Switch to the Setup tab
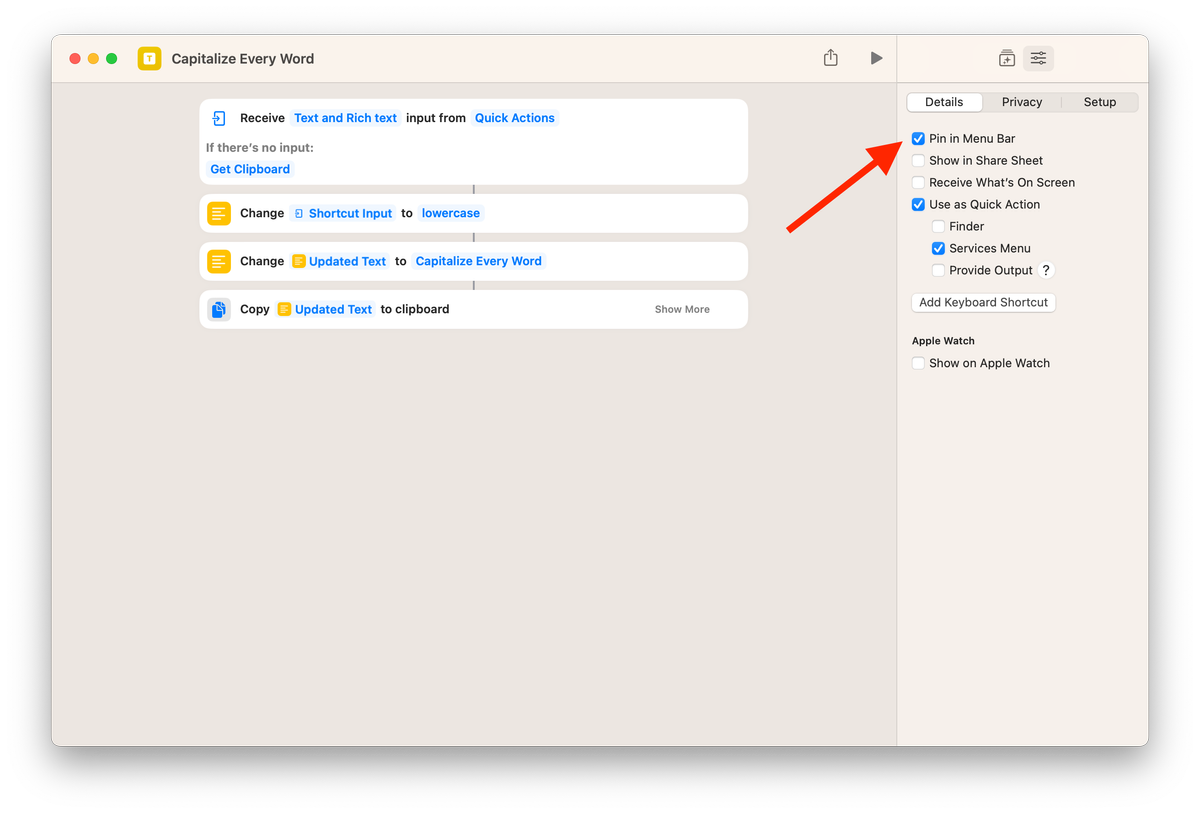 (x=1099, y=101)
